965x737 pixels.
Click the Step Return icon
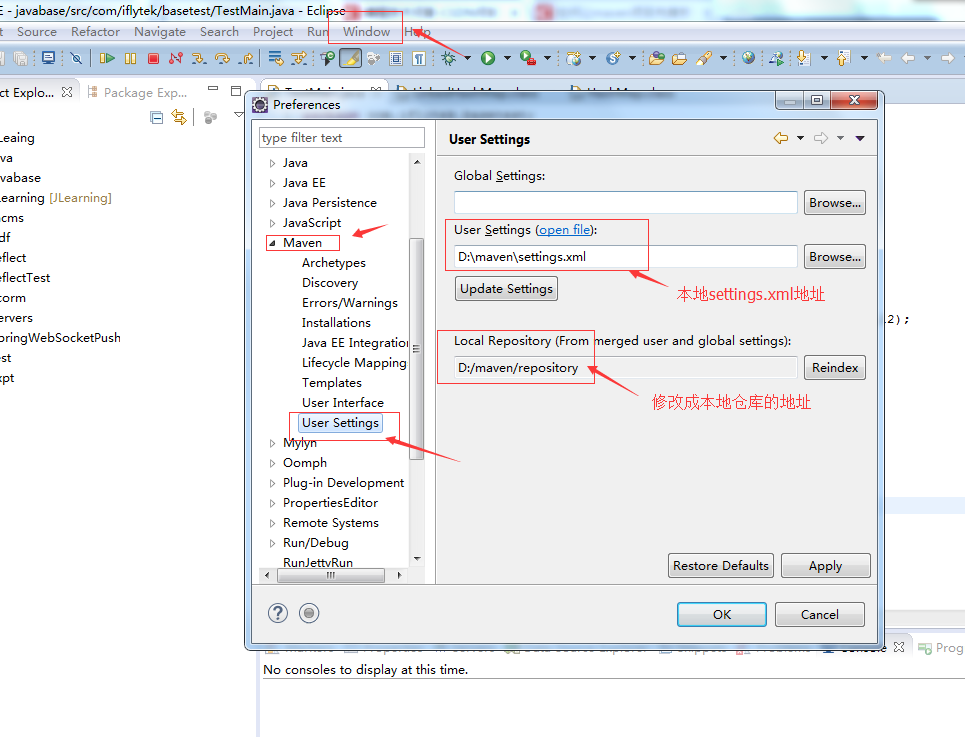point(246,58)
